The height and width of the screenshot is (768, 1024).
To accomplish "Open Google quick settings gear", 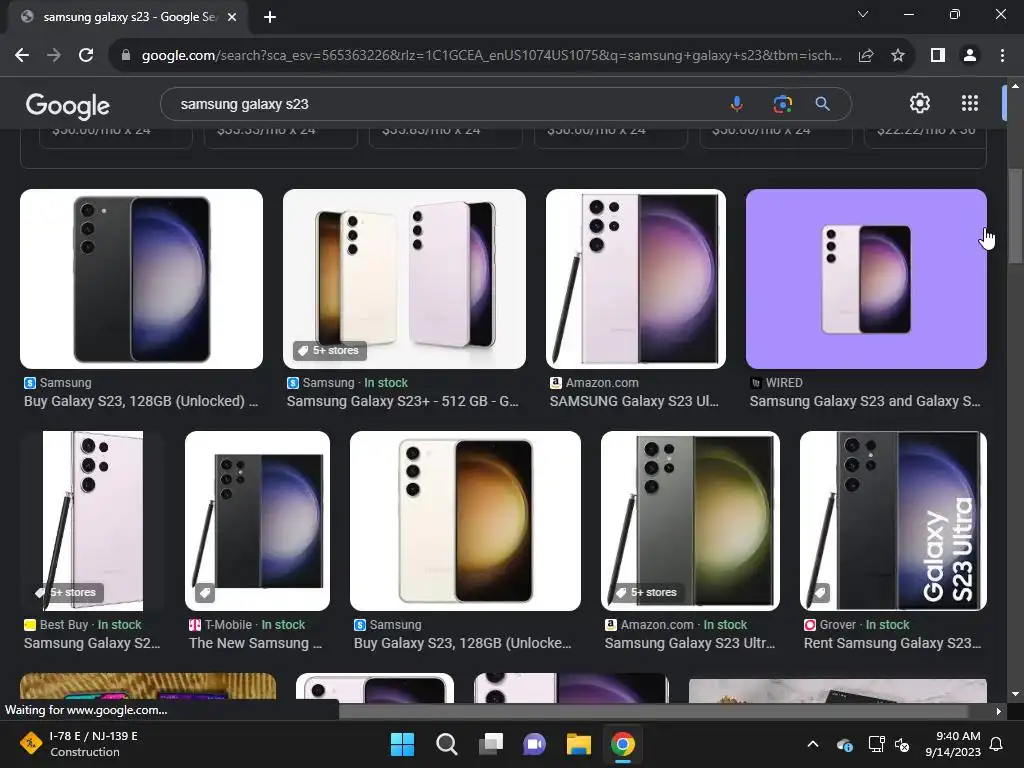I will [x=920, y=103].
